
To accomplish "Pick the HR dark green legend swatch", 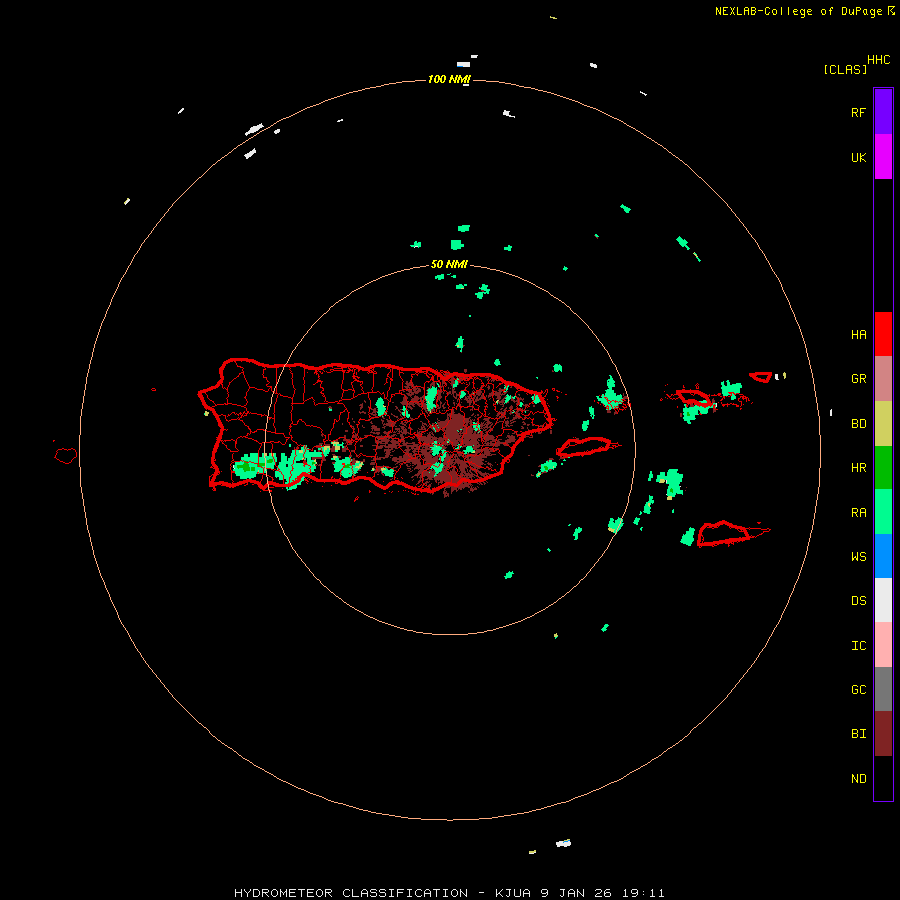I will (x=883, y=468).
